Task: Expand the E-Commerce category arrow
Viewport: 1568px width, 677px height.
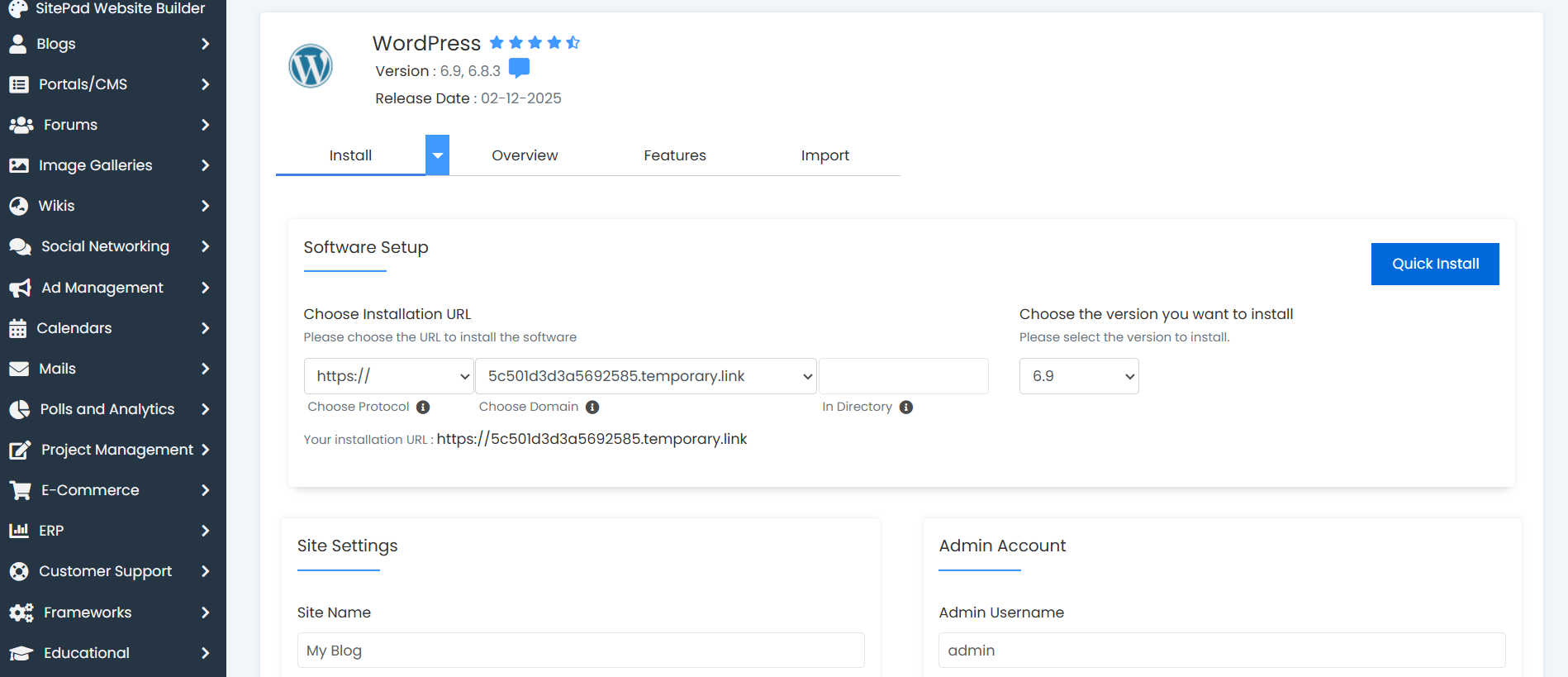Action: [x=206, y=490]
